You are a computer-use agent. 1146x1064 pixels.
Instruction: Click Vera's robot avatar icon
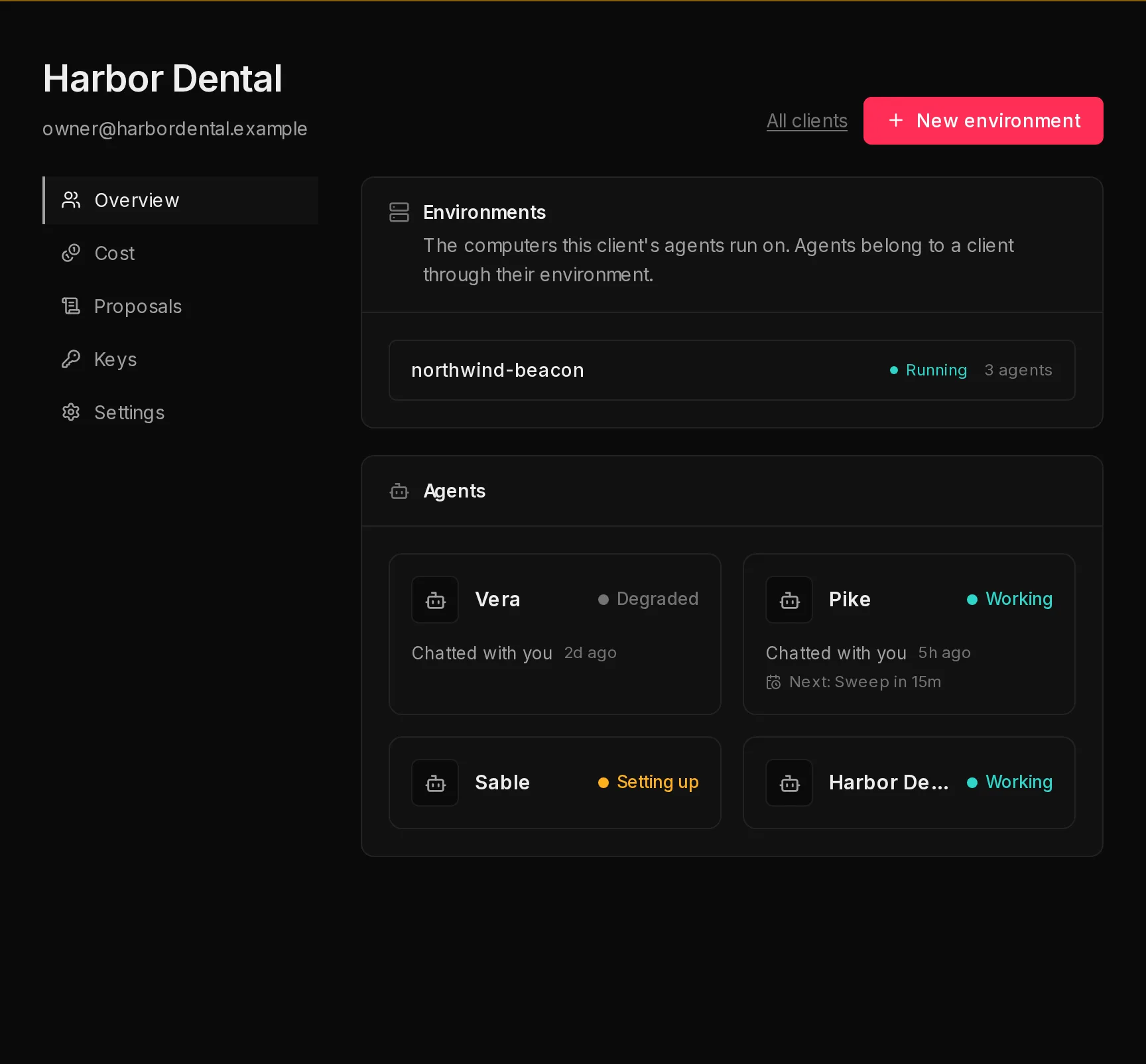[x=435, y=600]
